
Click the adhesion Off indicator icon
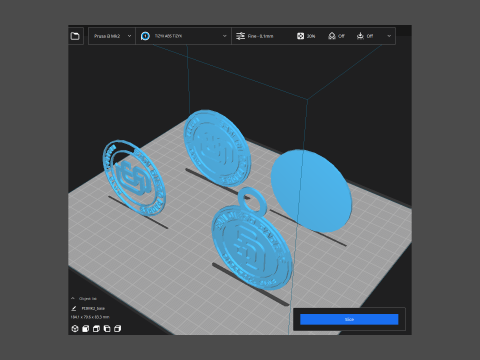(360, 36)
